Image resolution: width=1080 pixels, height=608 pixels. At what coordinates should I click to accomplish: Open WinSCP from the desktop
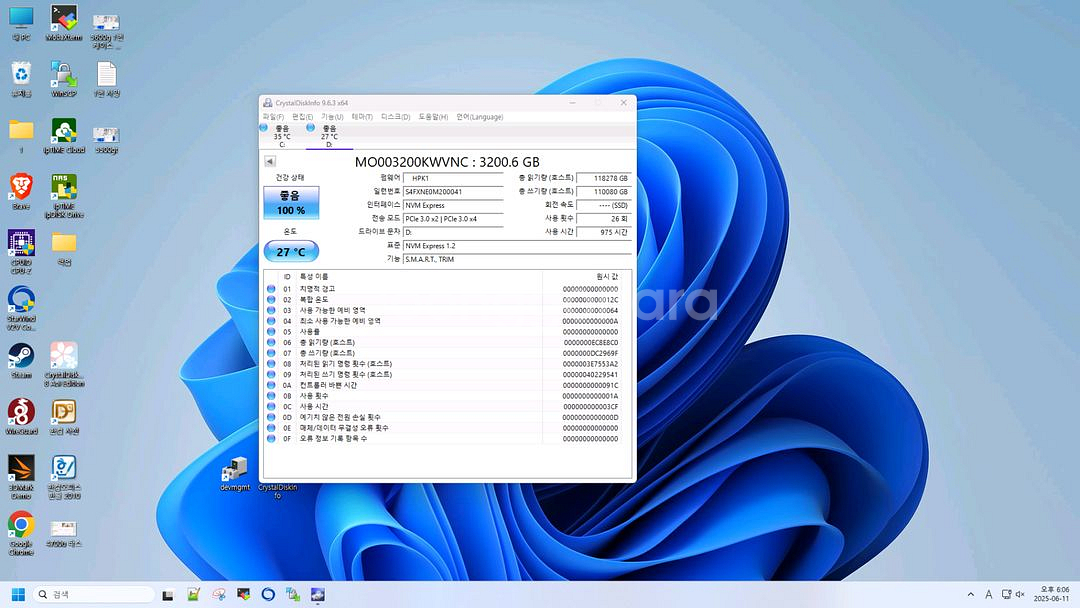coord(63,75)
